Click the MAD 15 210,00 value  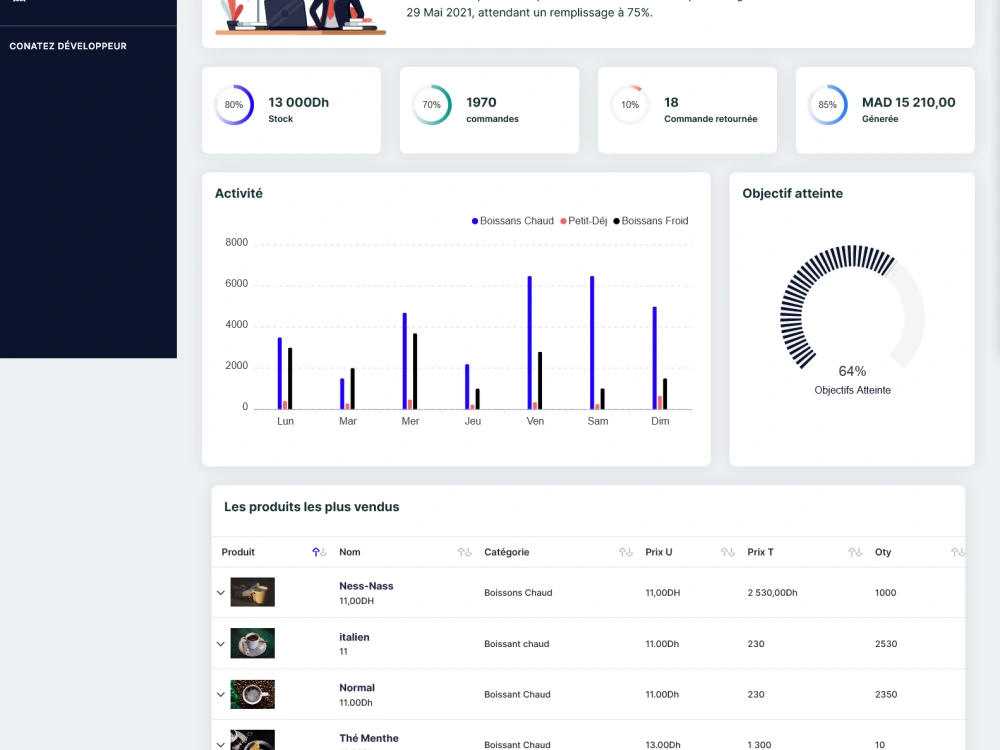click(908, 103)
